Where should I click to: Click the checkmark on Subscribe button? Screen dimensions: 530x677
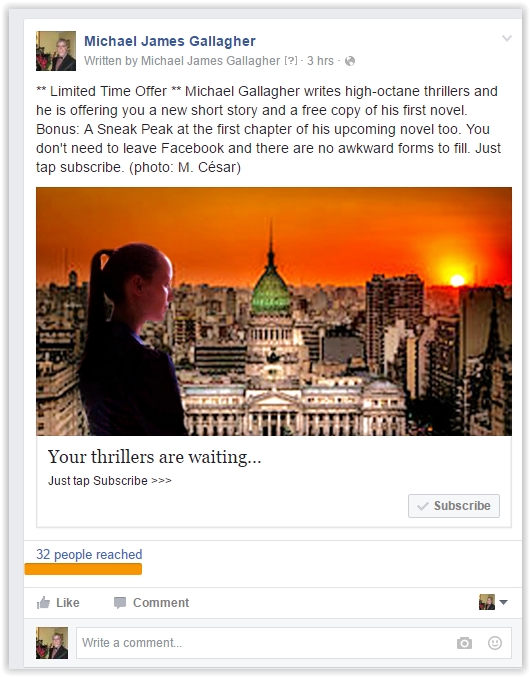[423, 506]
